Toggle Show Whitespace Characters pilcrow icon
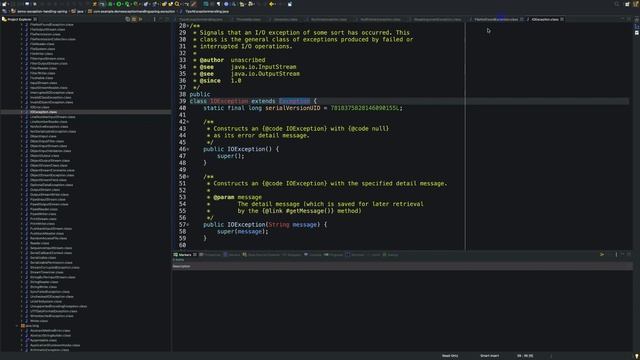The image size is (640, 360). click(x=218, y=4)
